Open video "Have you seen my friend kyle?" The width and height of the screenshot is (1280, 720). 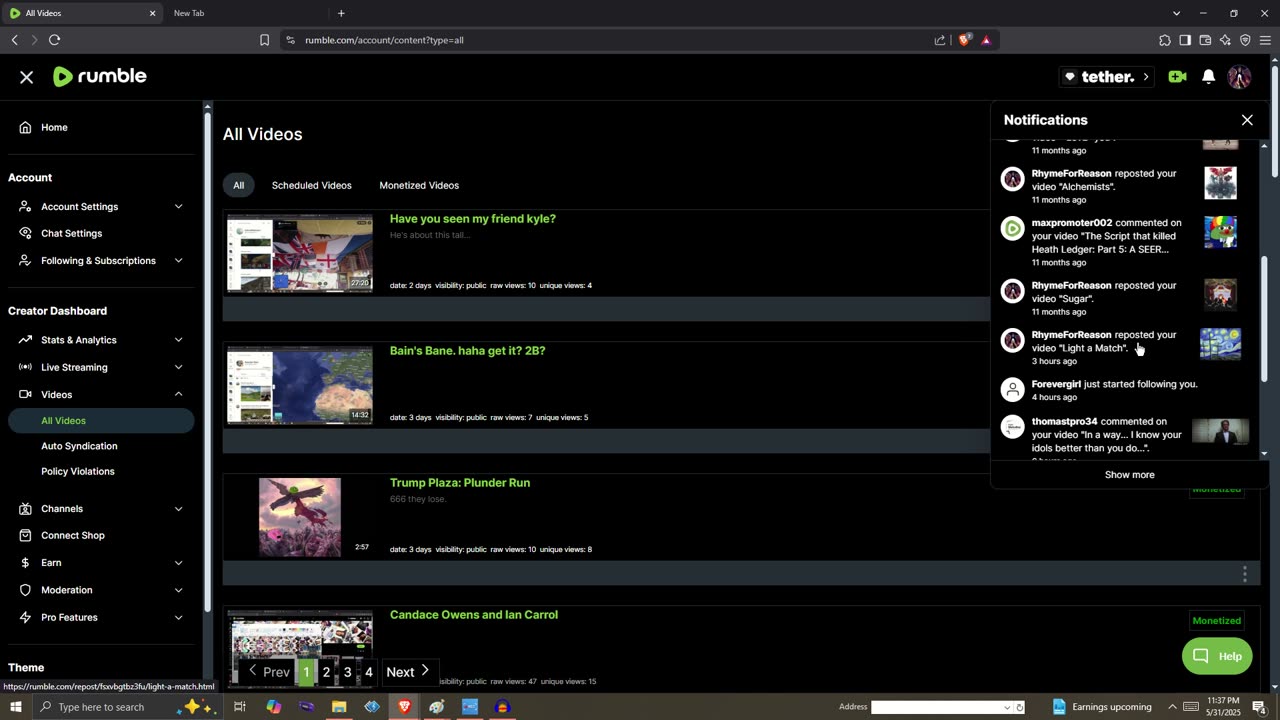click(x=473, y=219)
